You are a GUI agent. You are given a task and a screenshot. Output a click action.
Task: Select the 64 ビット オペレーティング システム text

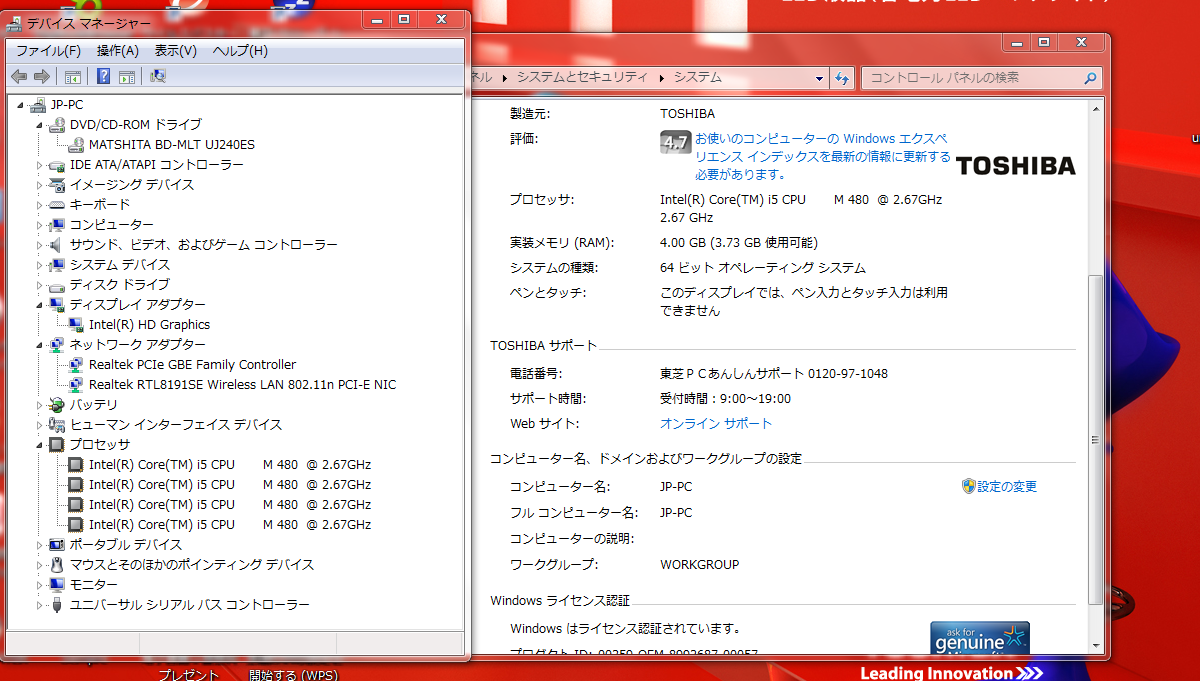(763, 268)
